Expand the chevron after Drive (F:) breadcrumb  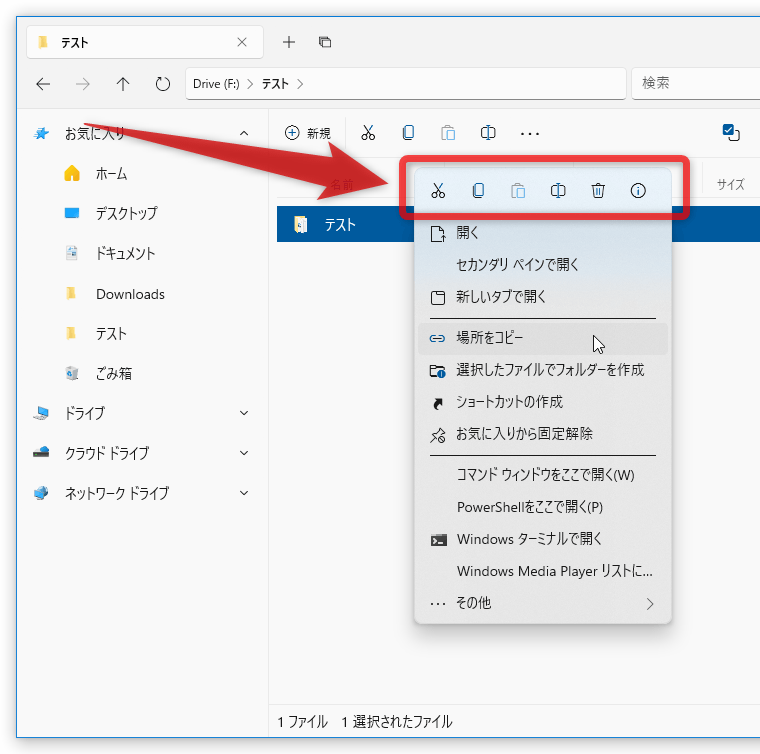coord(251,84)
